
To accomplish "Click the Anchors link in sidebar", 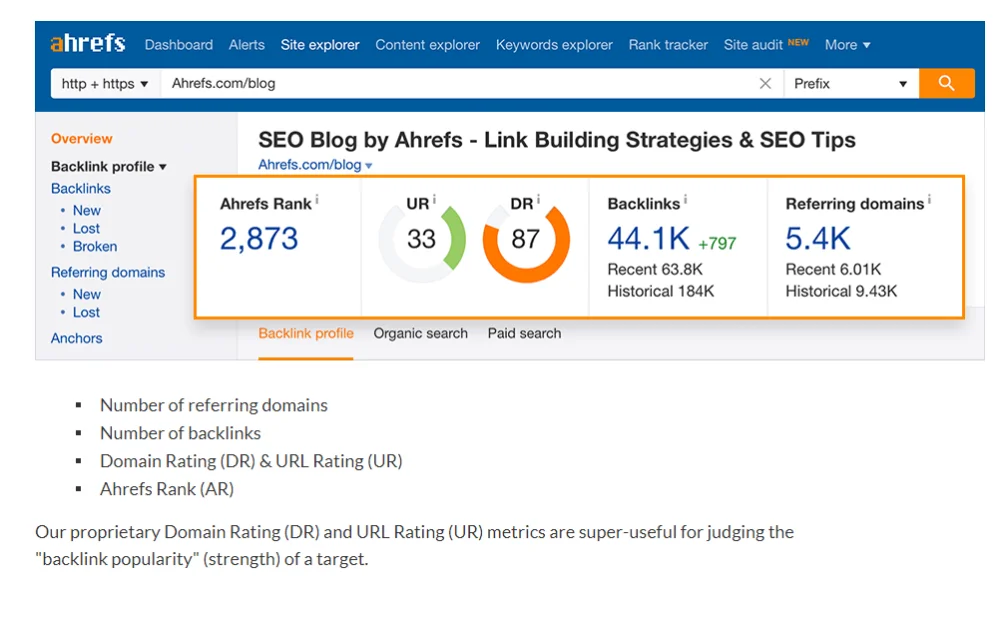I will pyautogui.click(x=77, y=339).
